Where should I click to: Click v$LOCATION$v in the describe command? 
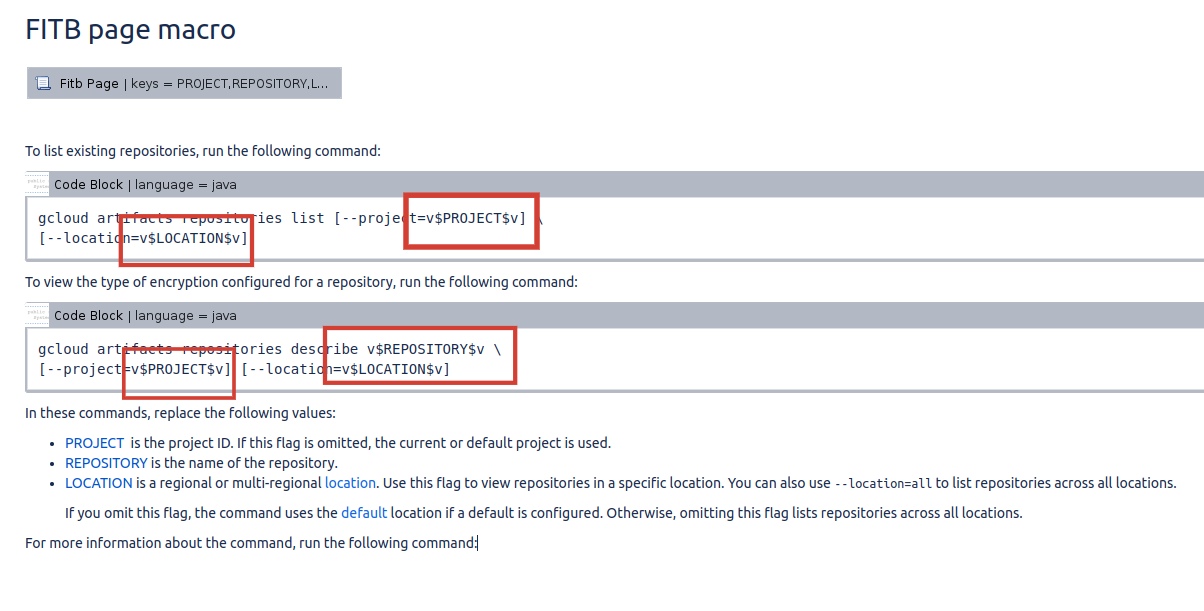[391, 369]
